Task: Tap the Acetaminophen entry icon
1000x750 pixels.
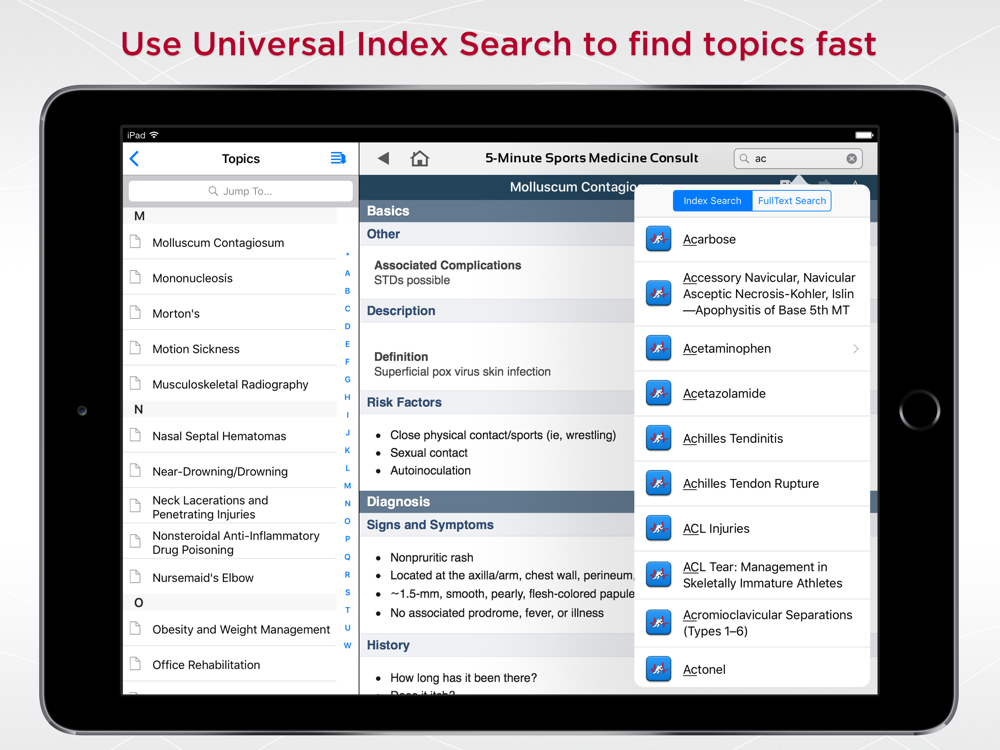Action: pyautogui.click(x=659, y=348)
